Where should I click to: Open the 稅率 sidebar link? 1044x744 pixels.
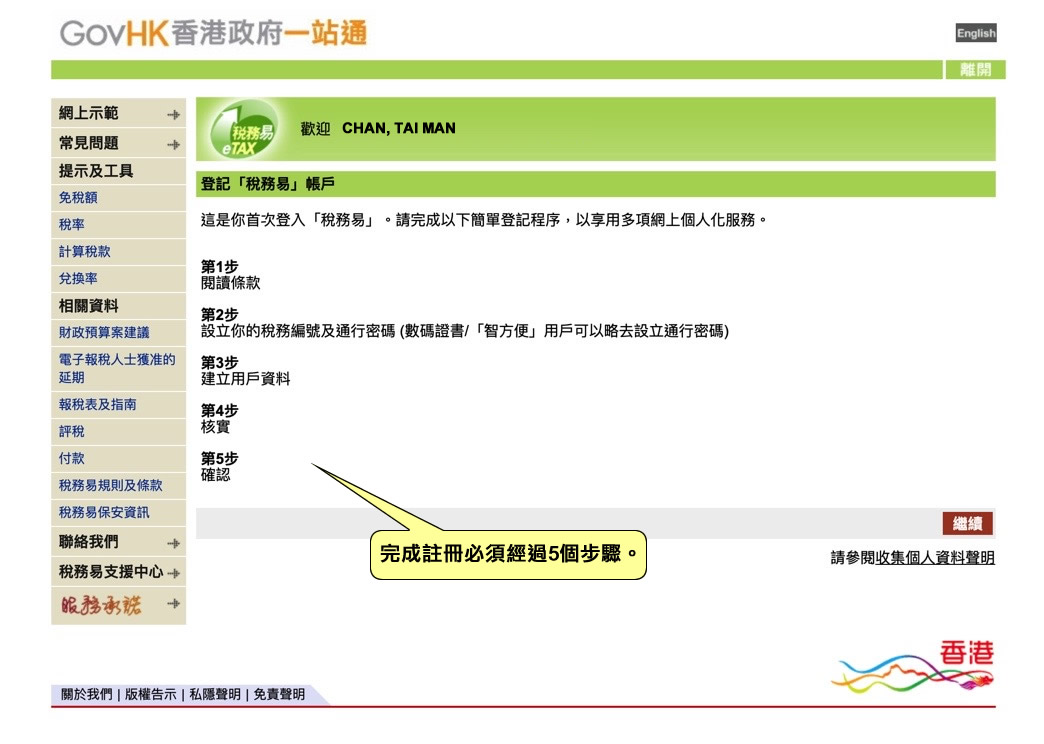coord(71,225)
